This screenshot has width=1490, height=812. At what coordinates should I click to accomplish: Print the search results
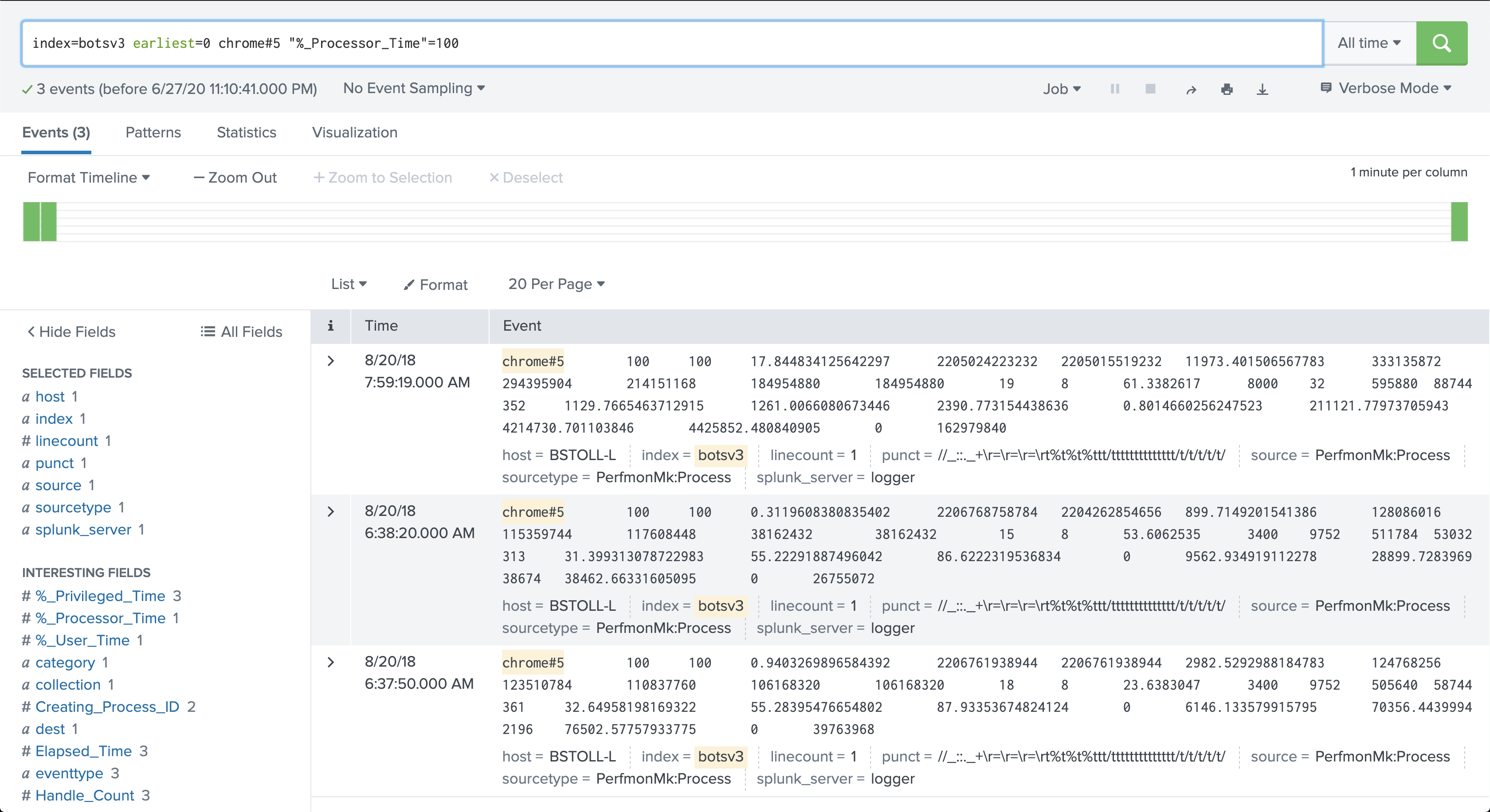click(x=1227, y=89)
